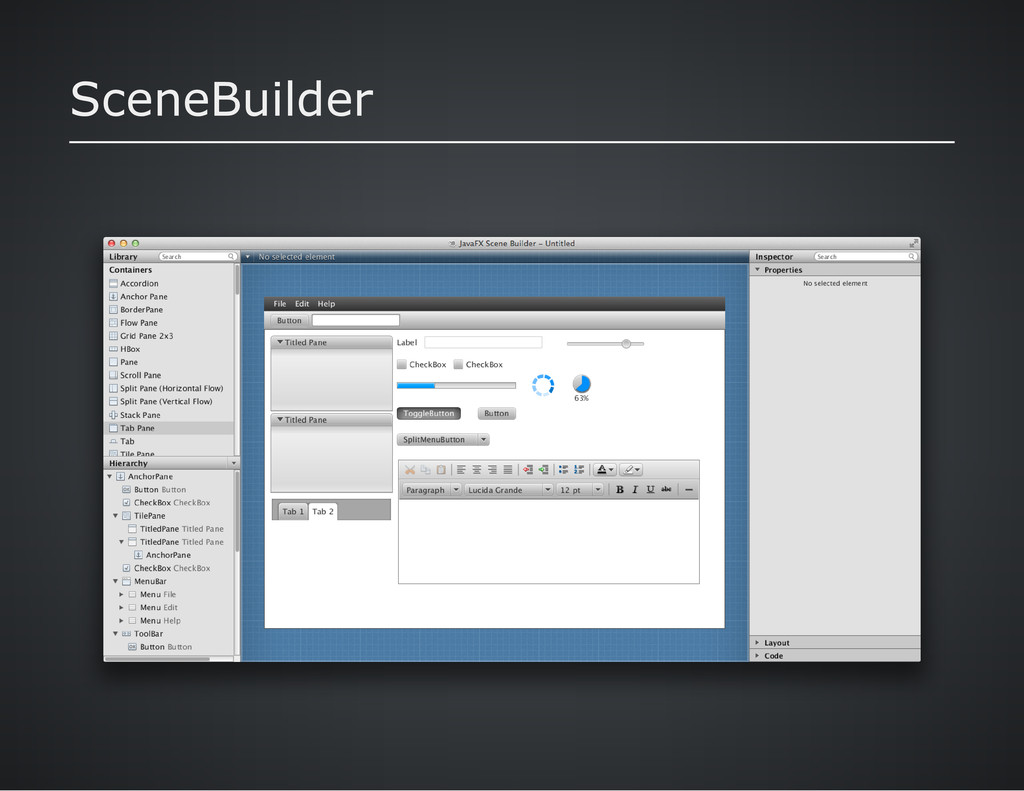Image resolution: width=1024 pixels, height=791 pixels.
Task: Click the magnifier in Inspector search
Action: tap(912, 257)
